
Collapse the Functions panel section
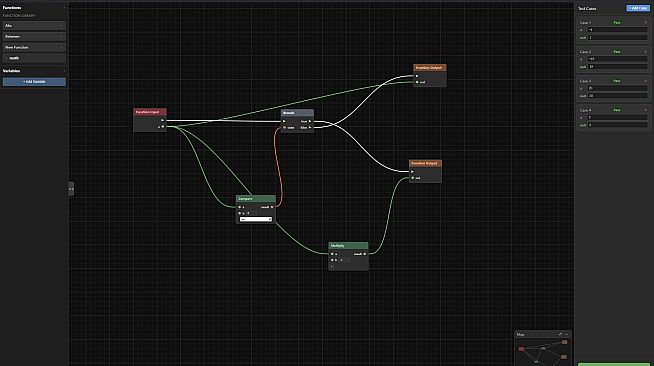[x=64, y=8]
